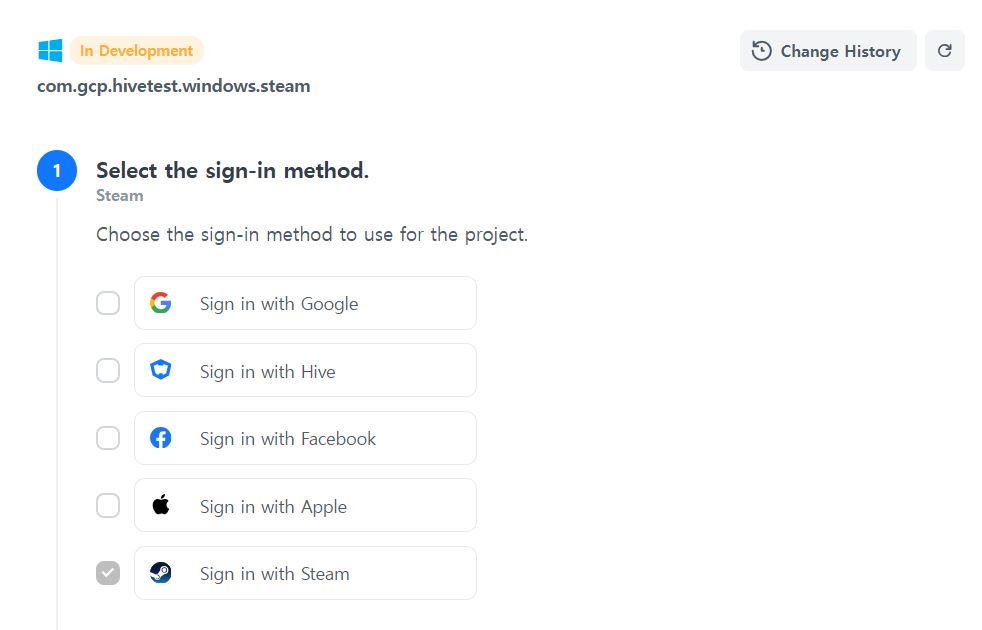
Task: Click the In Development status badge
Action: (x=136, y=51)
